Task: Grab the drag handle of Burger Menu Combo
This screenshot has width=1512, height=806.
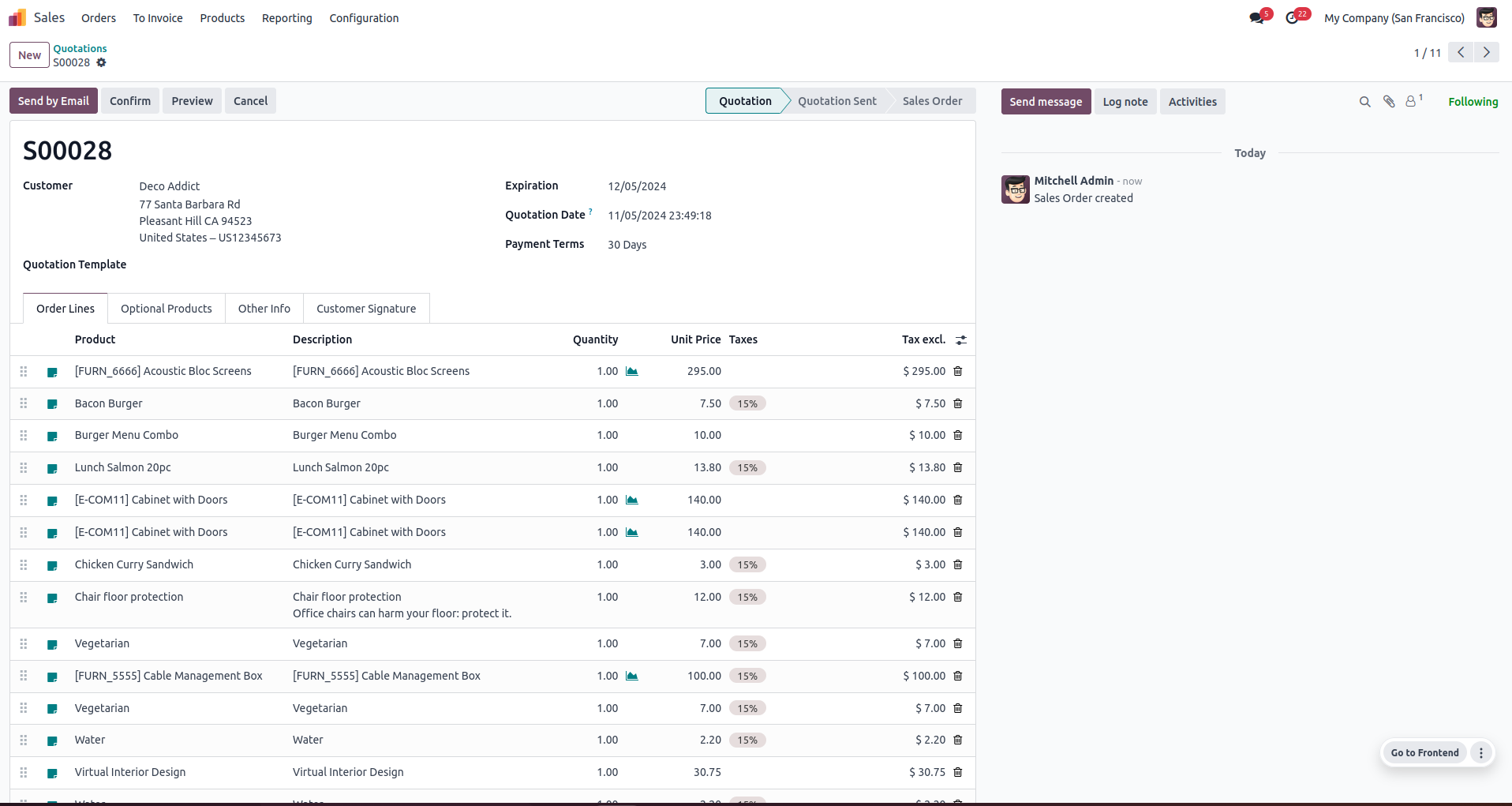Action: pos(24,436)
